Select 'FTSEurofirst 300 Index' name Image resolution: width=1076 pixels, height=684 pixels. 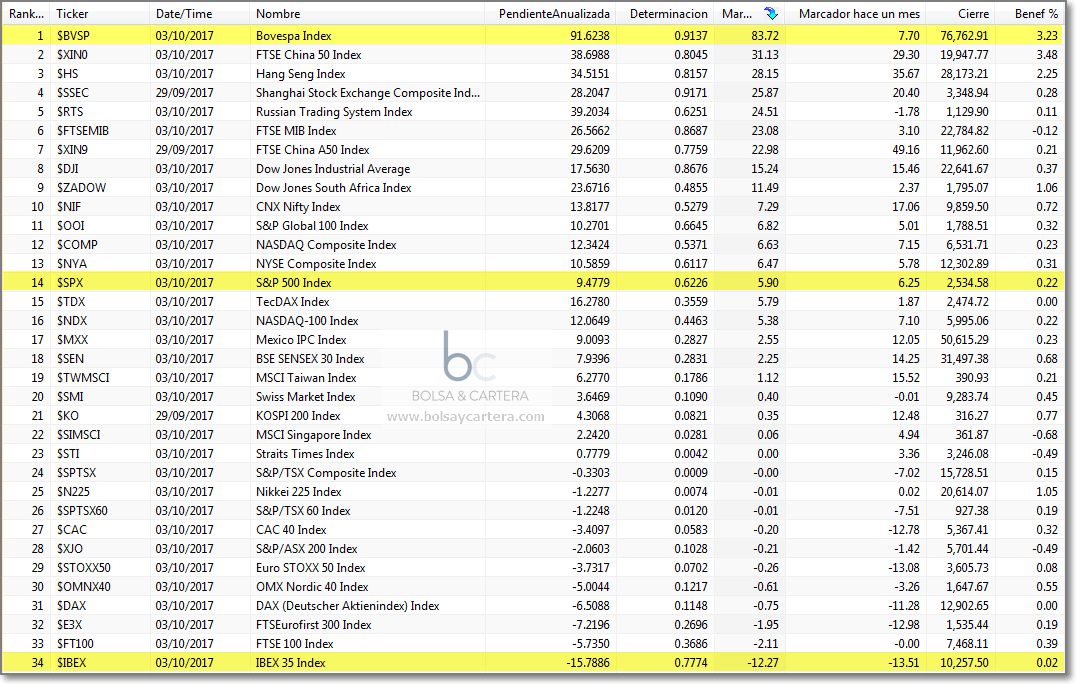(x=314, y=625)
